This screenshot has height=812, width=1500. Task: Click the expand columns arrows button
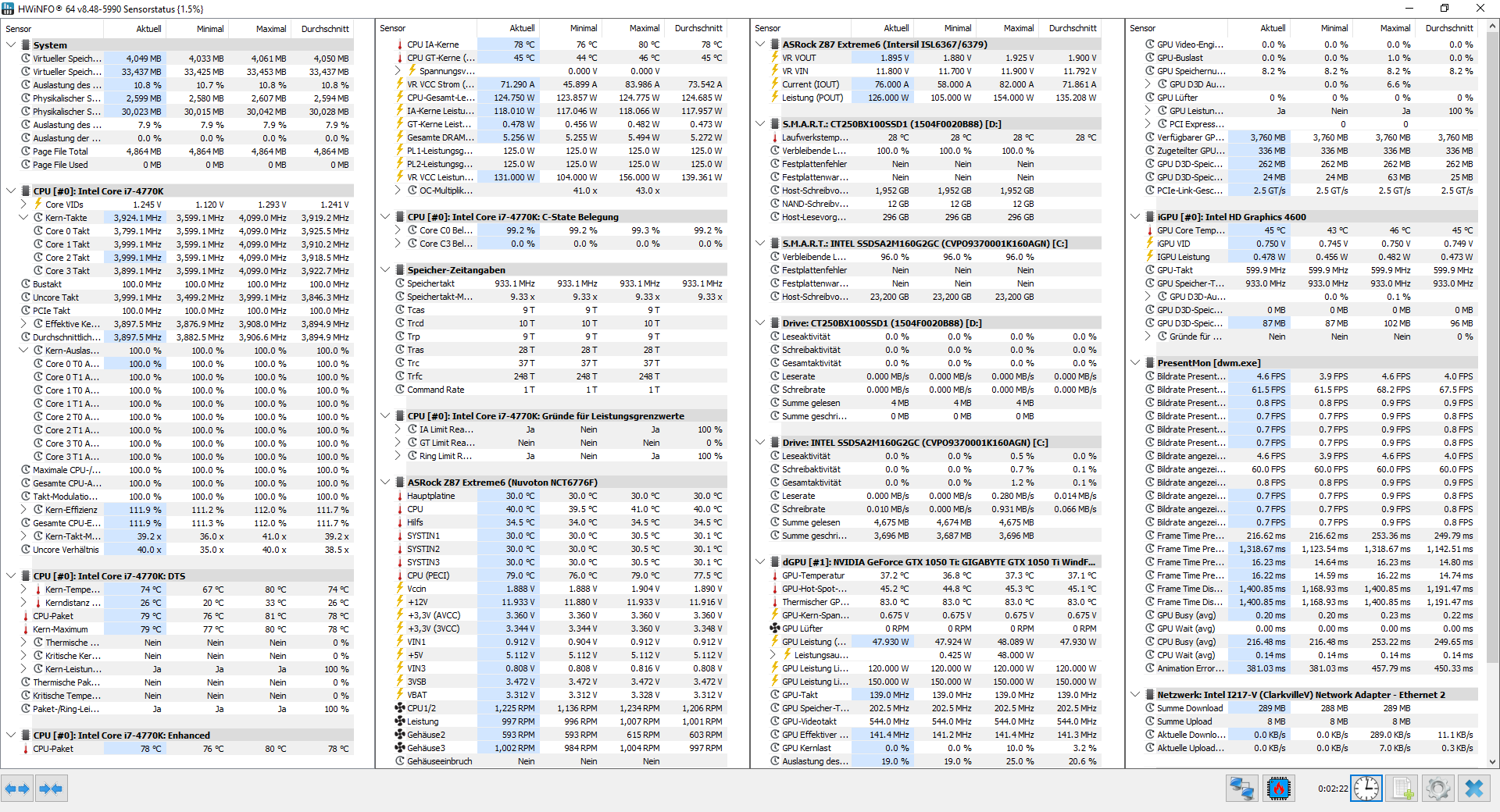17,789
